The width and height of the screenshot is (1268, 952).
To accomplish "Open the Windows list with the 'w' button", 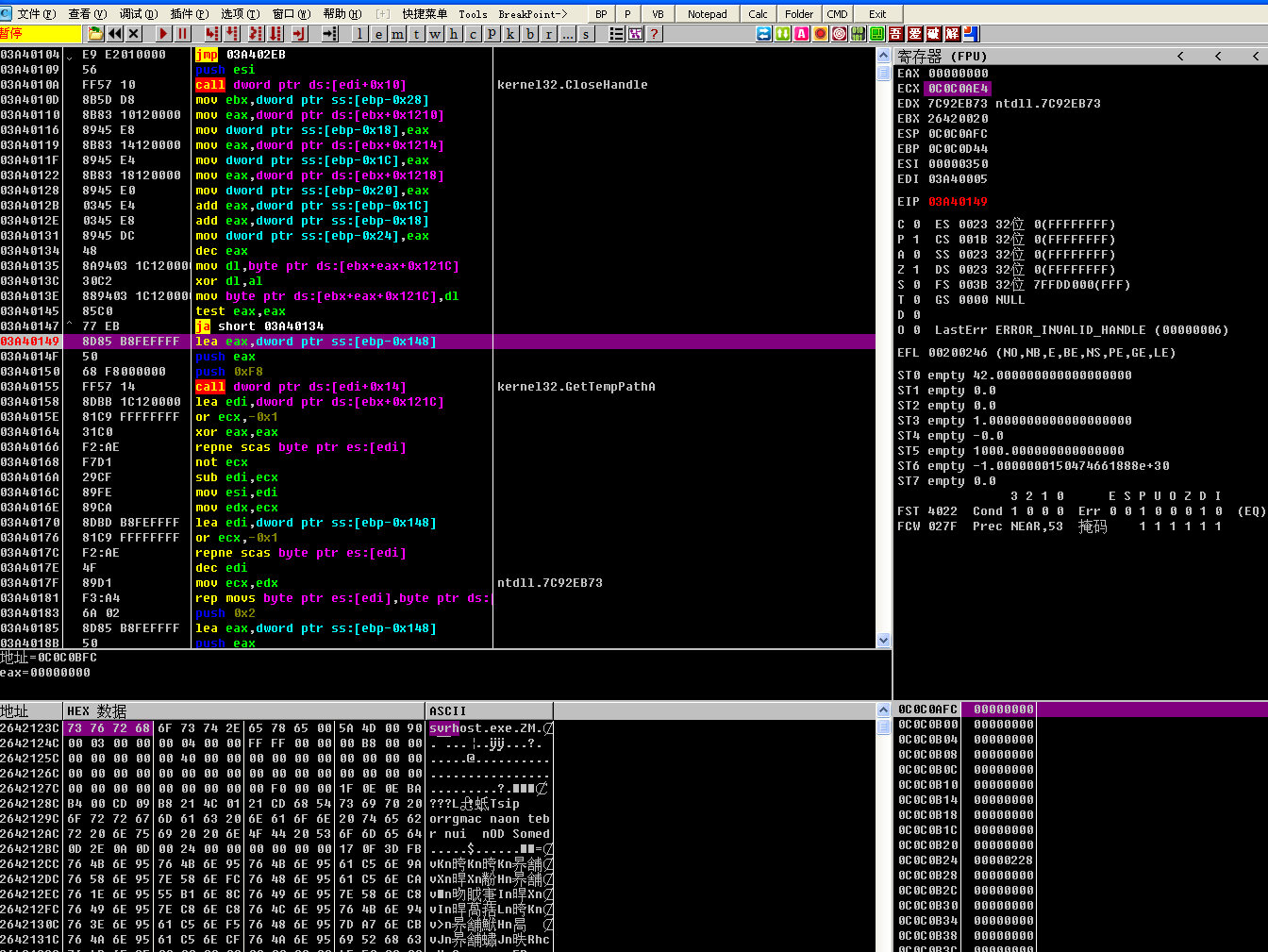I will tap(436, 34).
